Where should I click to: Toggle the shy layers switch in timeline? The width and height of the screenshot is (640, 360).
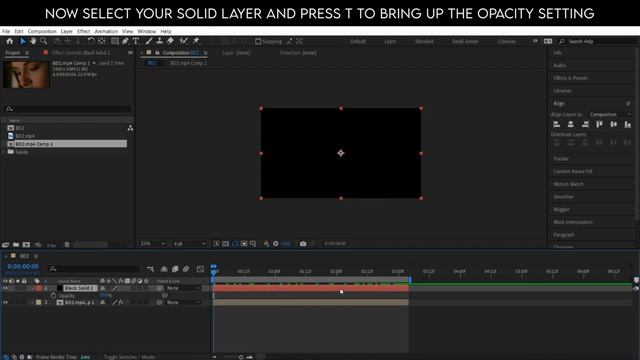(164, 269)
